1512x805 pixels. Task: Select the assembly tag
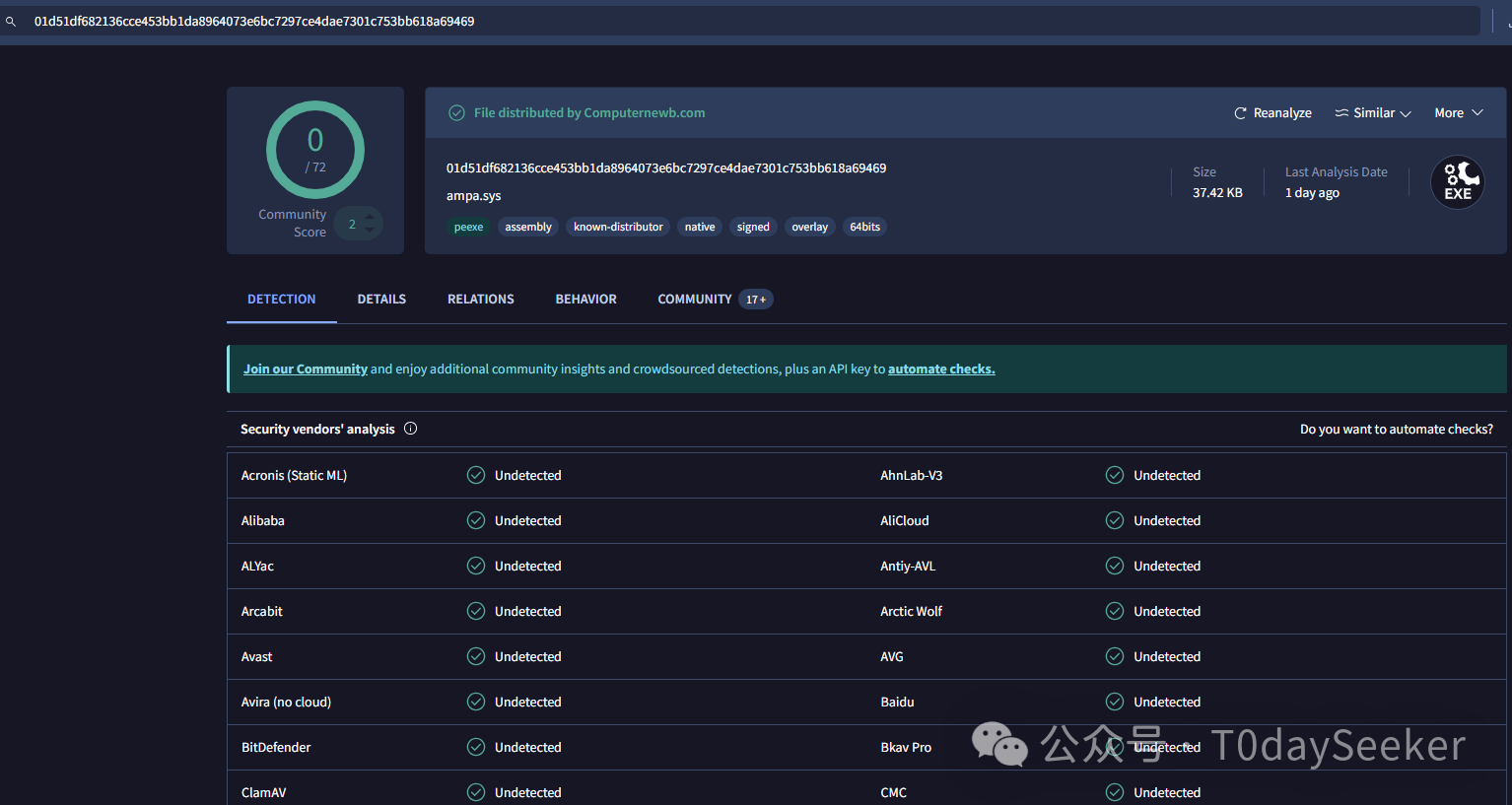528,227
